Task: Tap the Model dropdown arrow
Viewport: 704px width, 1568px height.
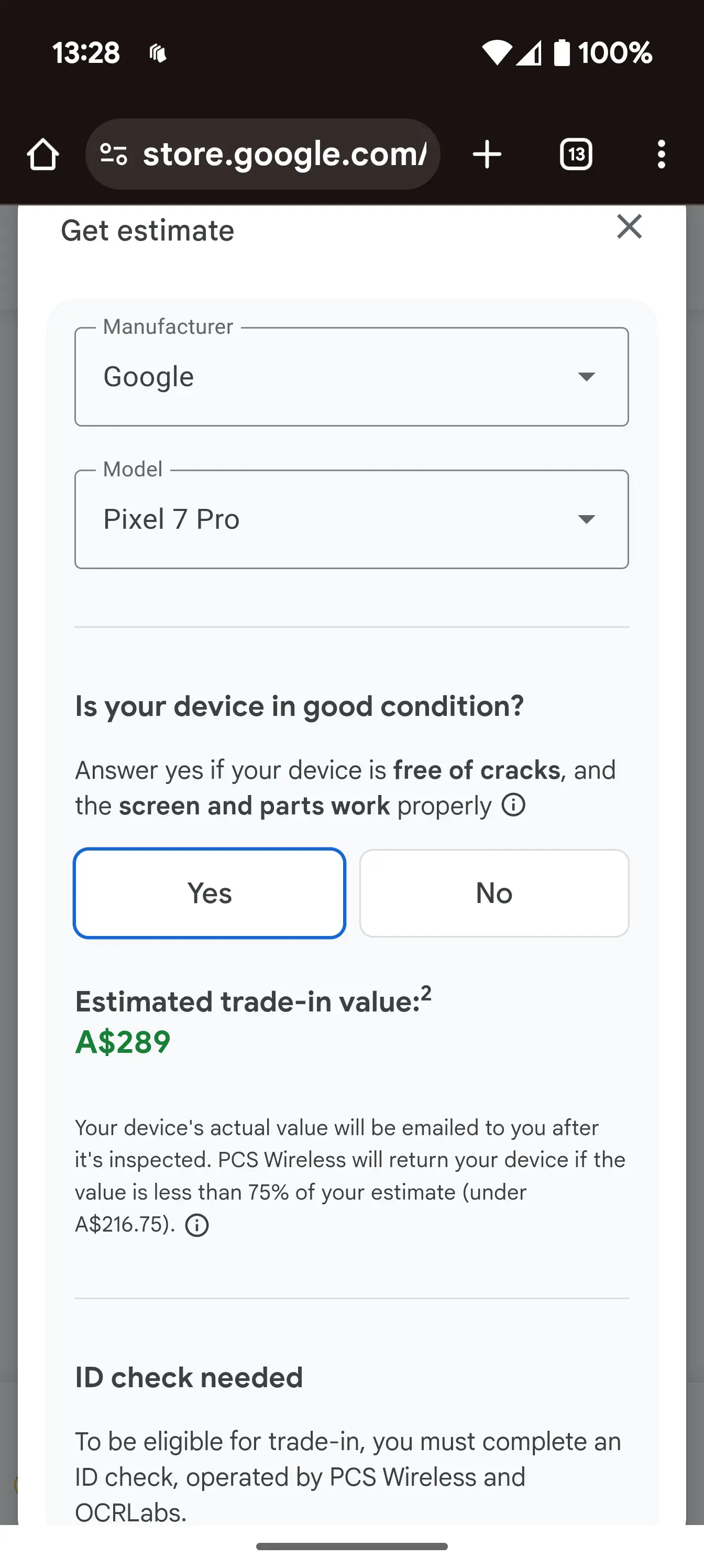Action: pyautogui.click(x=586, y=519)
